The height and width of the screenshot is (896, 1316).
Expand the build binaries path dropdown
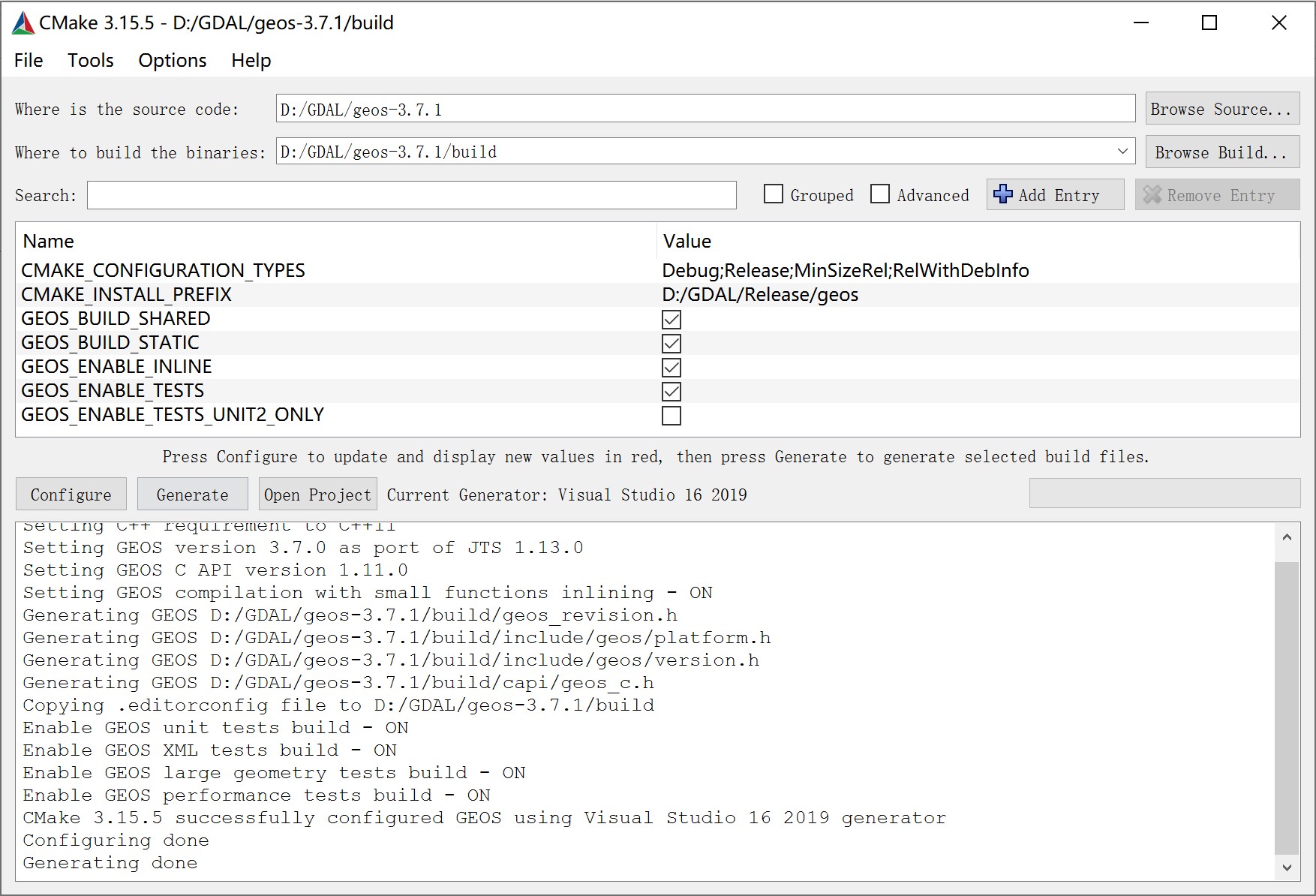(x=1122, y=152)
